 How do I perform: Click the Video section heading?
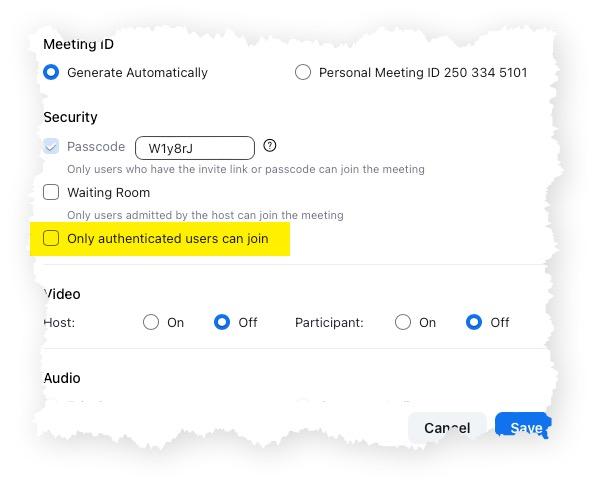62,294
